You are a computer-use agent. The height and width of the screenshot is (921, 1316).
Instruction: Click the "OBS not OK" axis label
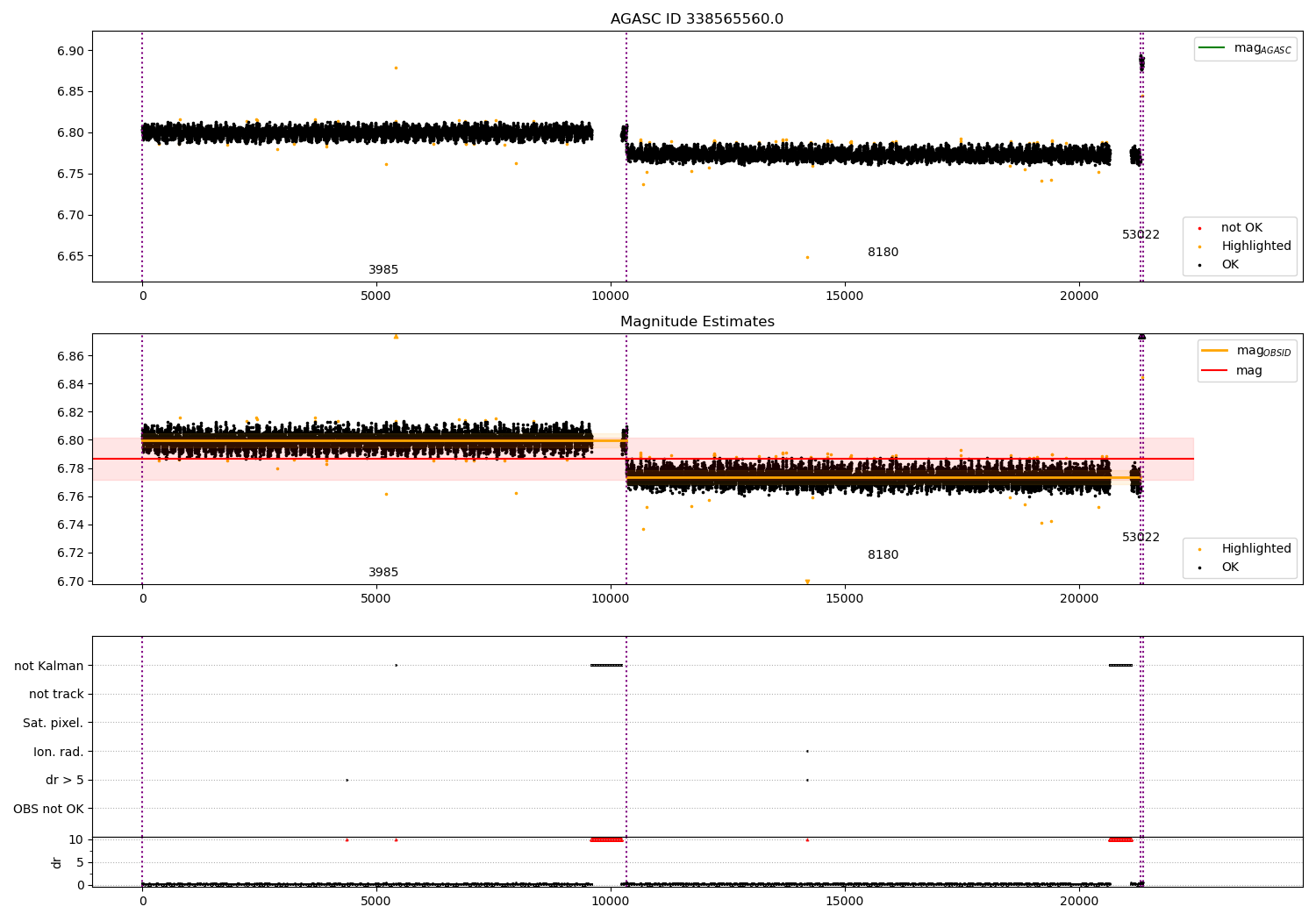(x=48, y=809)
